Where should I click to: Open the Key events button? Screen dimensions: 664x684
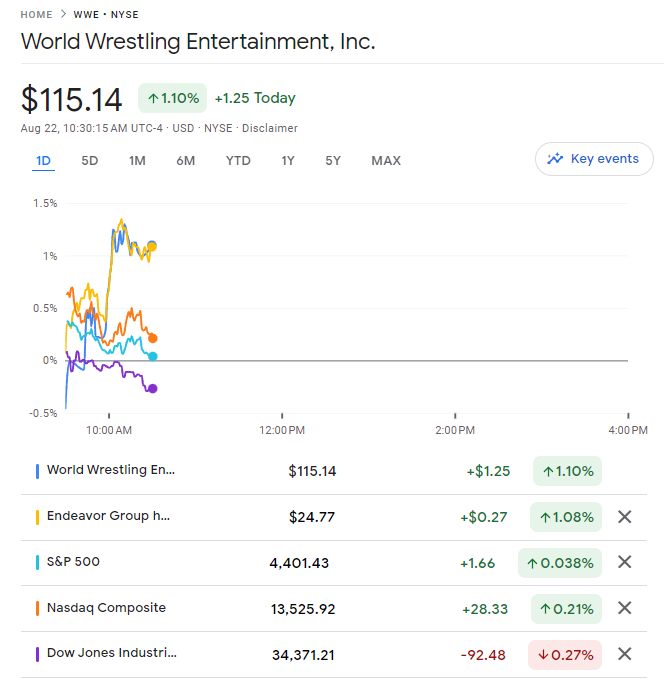pos(594,159)
